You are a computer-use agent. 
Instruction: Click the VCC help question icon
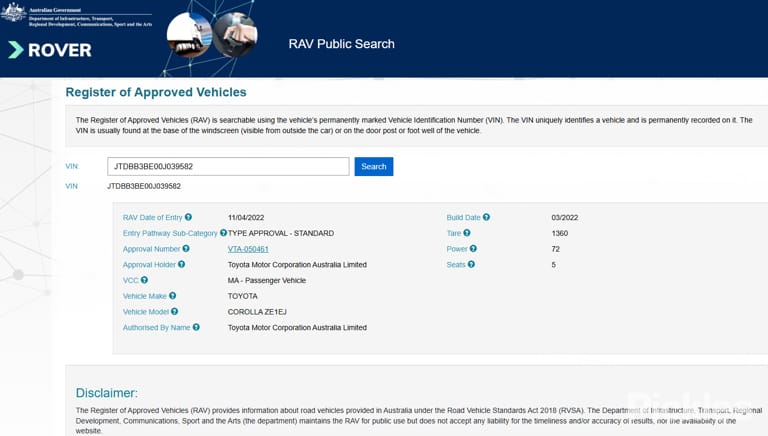tap(144, 280)
